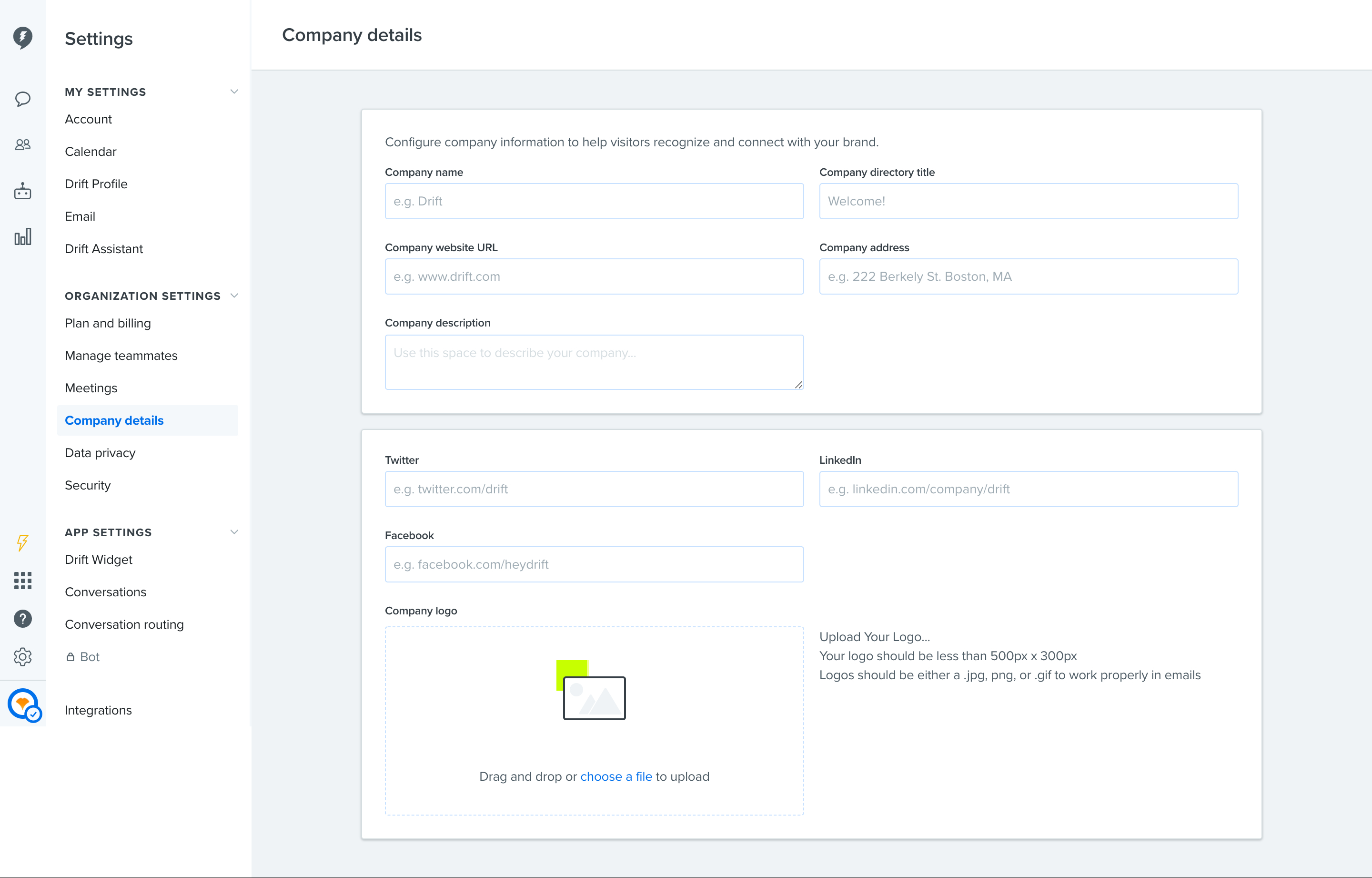The height and width of the screenshot is (878, 1372).
Task: Focus the Company directory title field
Action: click(x=1029, y=201)
